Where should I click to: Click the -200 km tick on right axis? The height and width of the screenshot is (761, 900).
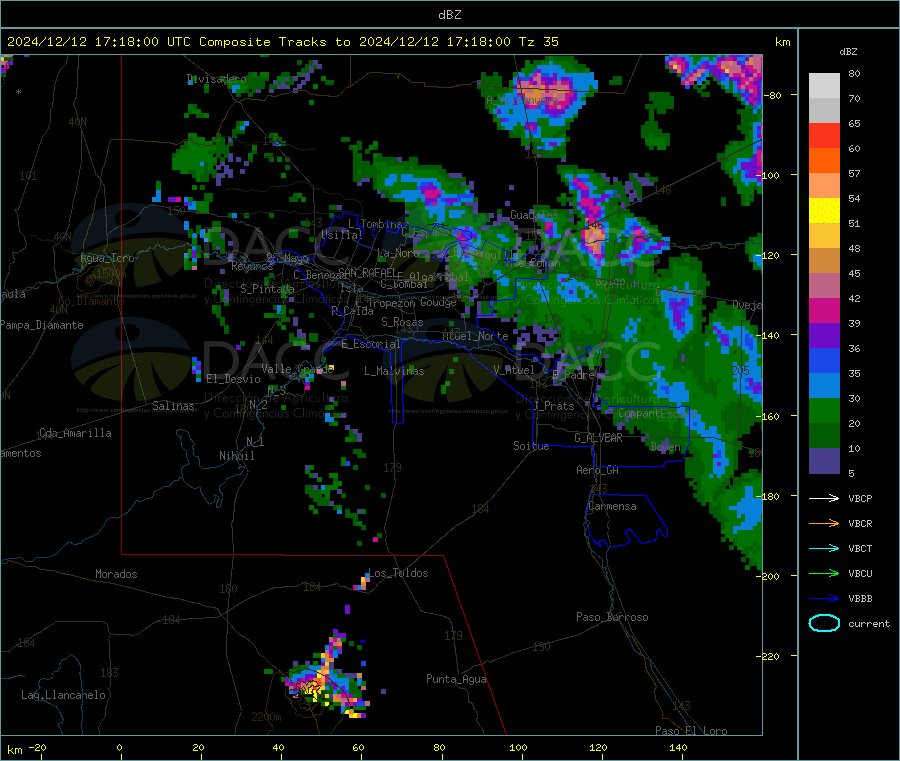[768, 576]
